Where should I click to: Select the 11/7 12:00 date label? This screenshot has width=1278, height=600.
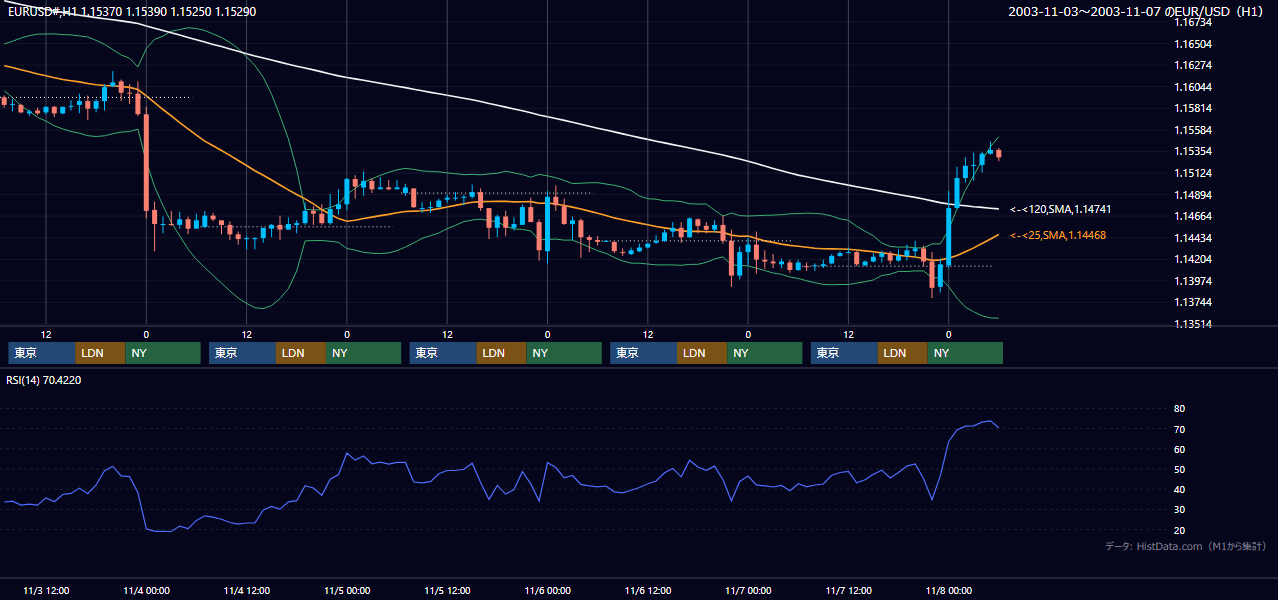(848, 590)
